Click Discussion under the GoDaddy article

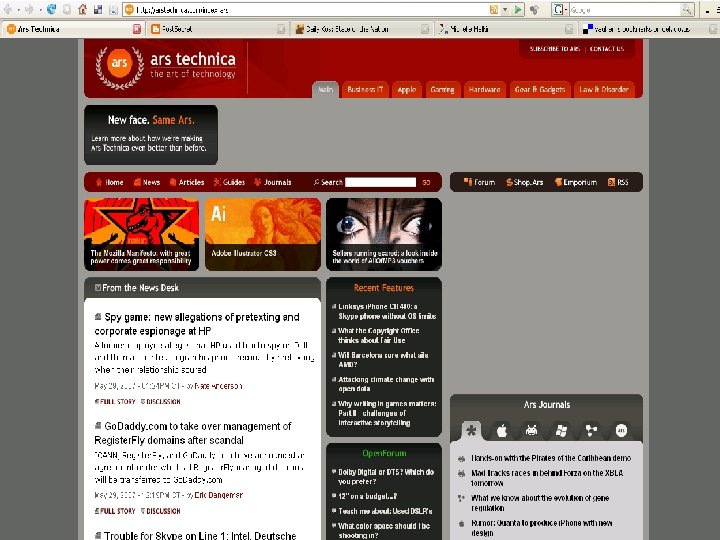160,511
